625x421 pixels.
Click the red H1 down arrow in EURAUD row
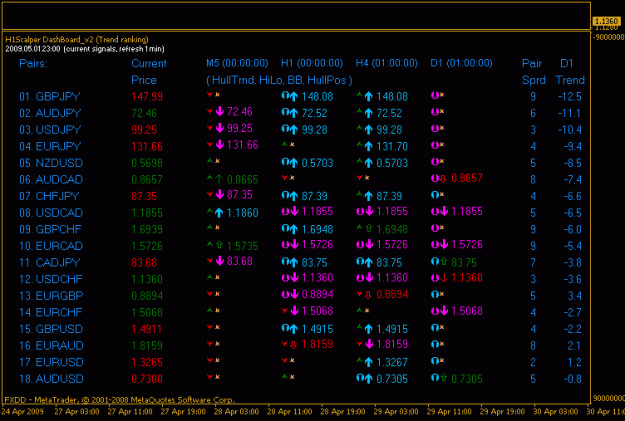[x=294, y=344]
